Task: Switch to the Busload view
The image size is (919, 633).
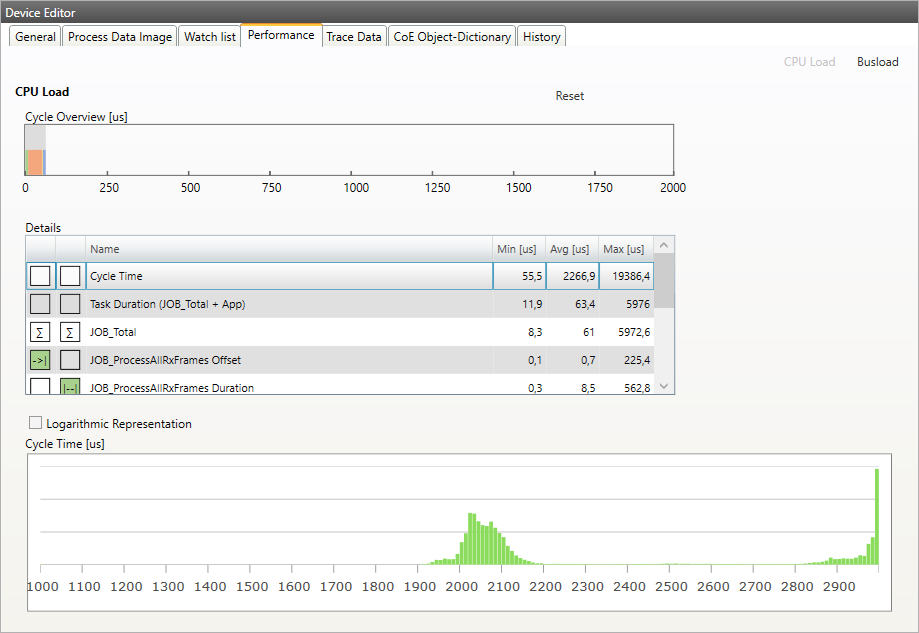Action: (x=877, y=61)
